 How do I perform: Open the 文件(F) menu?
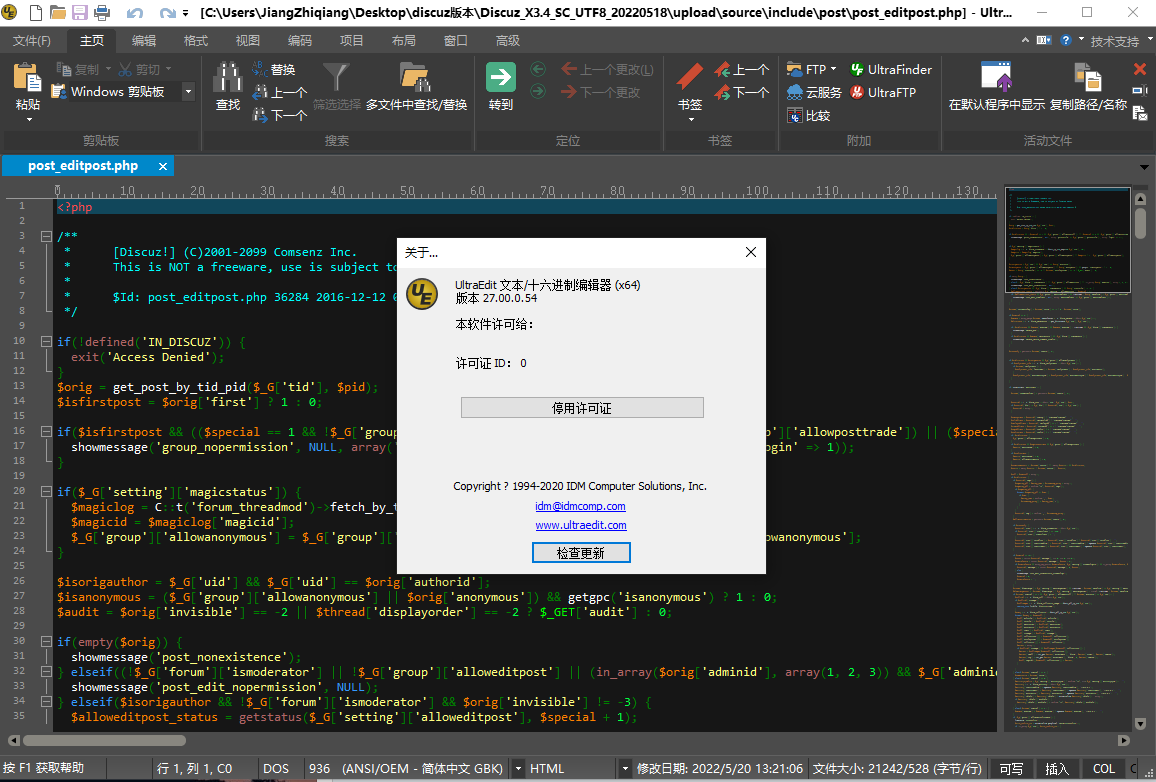(x=32, y=41)
